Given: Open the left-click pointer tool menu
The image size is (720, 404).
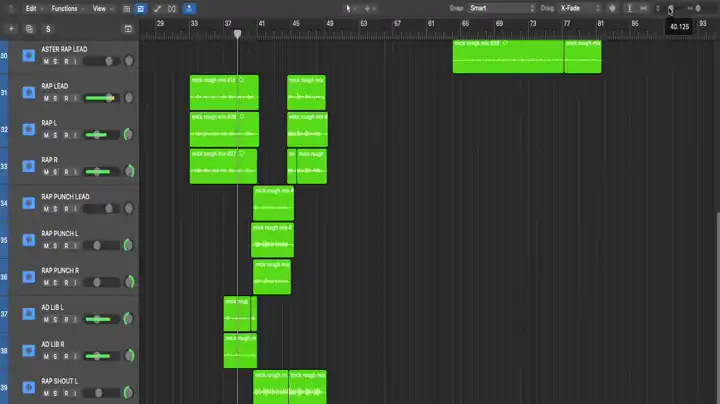Looking at the screenshot, I should (350, 8).
